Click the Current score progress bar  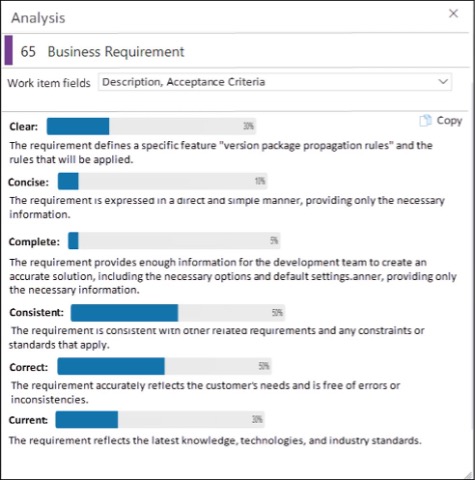(x=160, y=420)
